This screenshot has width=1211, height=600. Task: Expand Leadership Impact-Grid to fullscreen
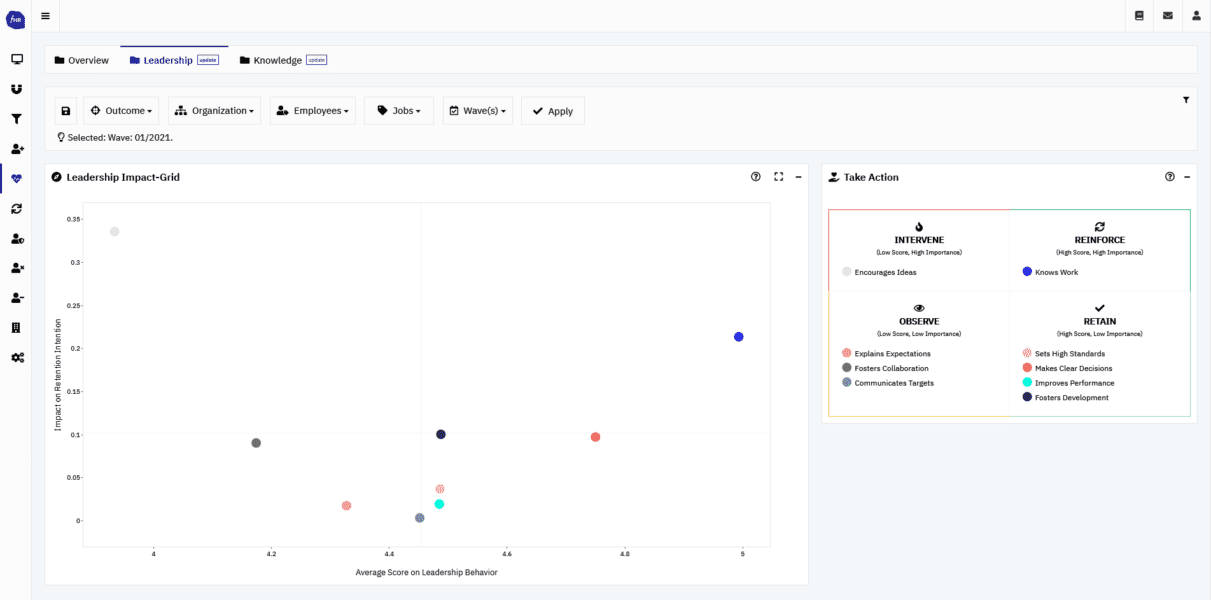click(779, 176)
